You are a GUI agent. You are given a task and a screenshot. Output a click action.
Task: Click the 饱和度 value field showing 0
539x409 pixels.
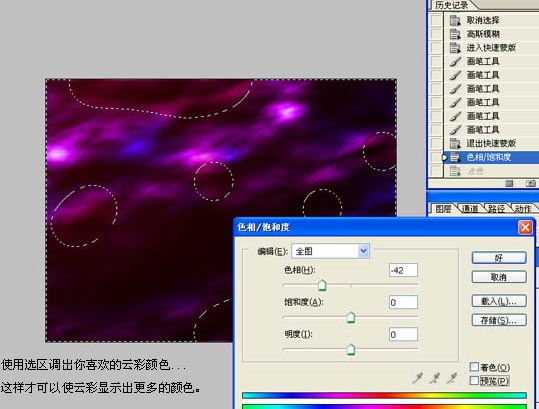[x=403, y=302]
